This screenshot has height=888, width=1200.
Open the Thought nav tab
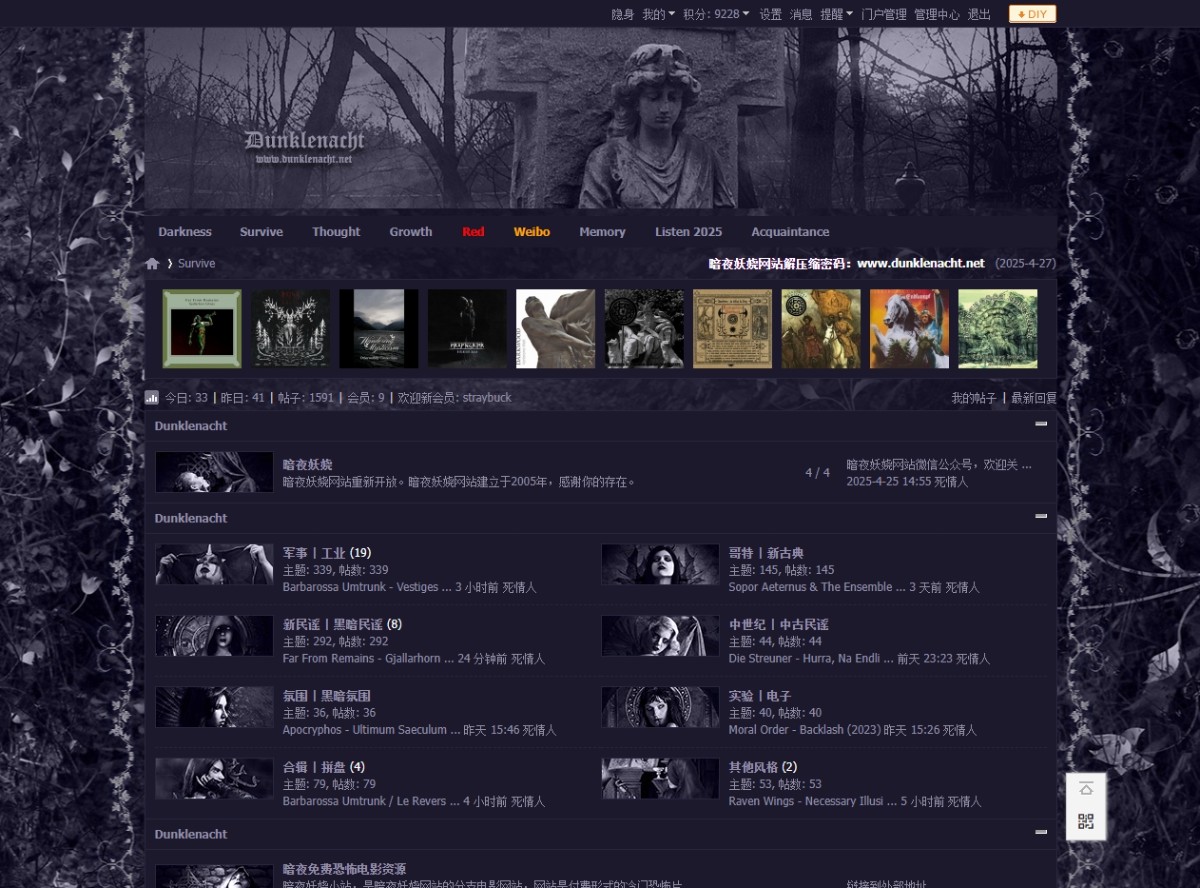click(336, 232)
